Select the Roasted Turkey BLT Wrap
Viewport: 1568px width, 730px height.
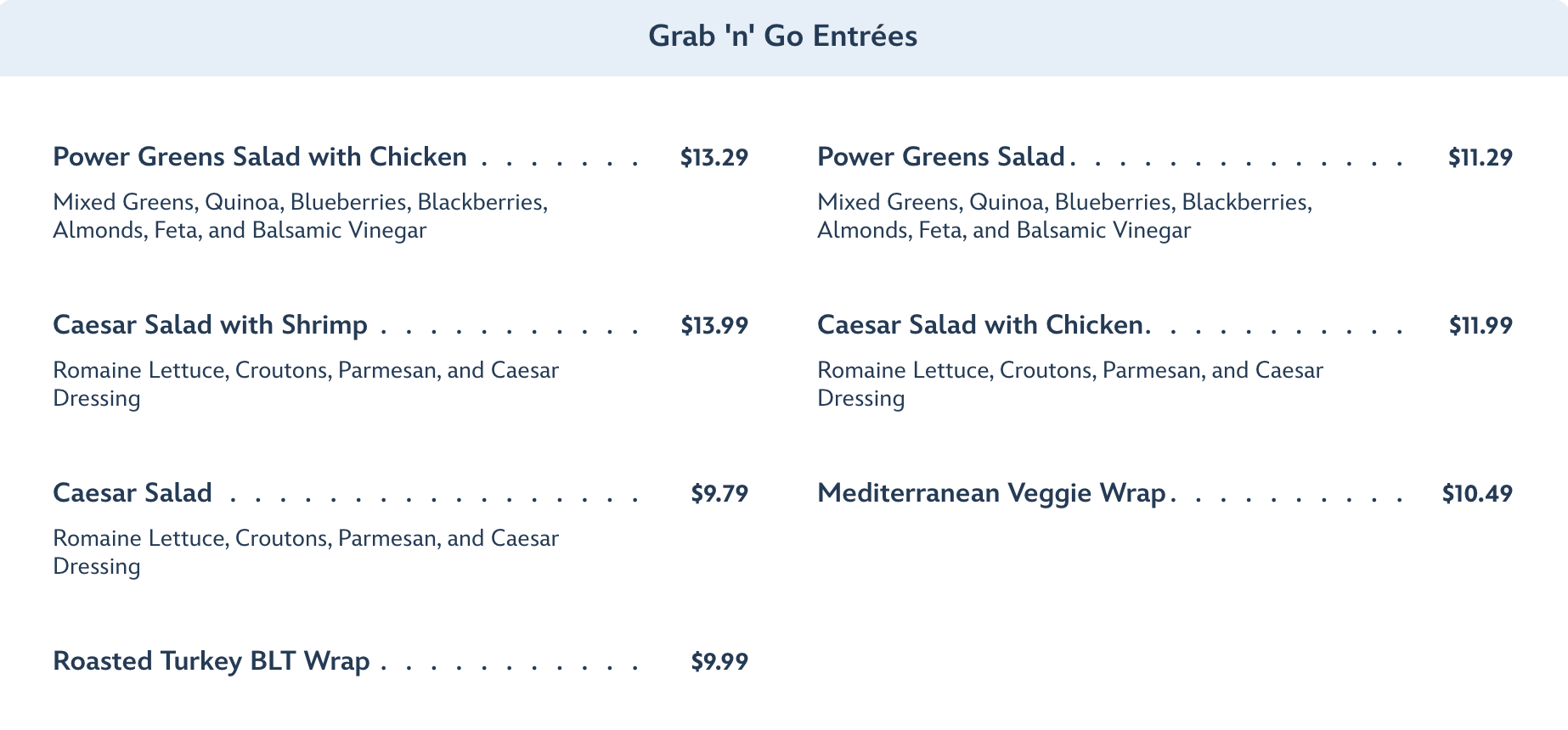click(x=212, y=661)
